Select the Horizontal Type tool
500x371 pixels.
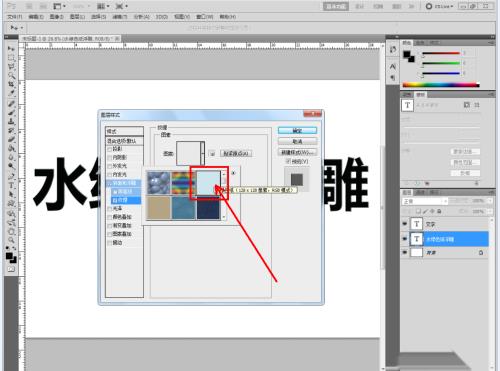click(11, 185)
